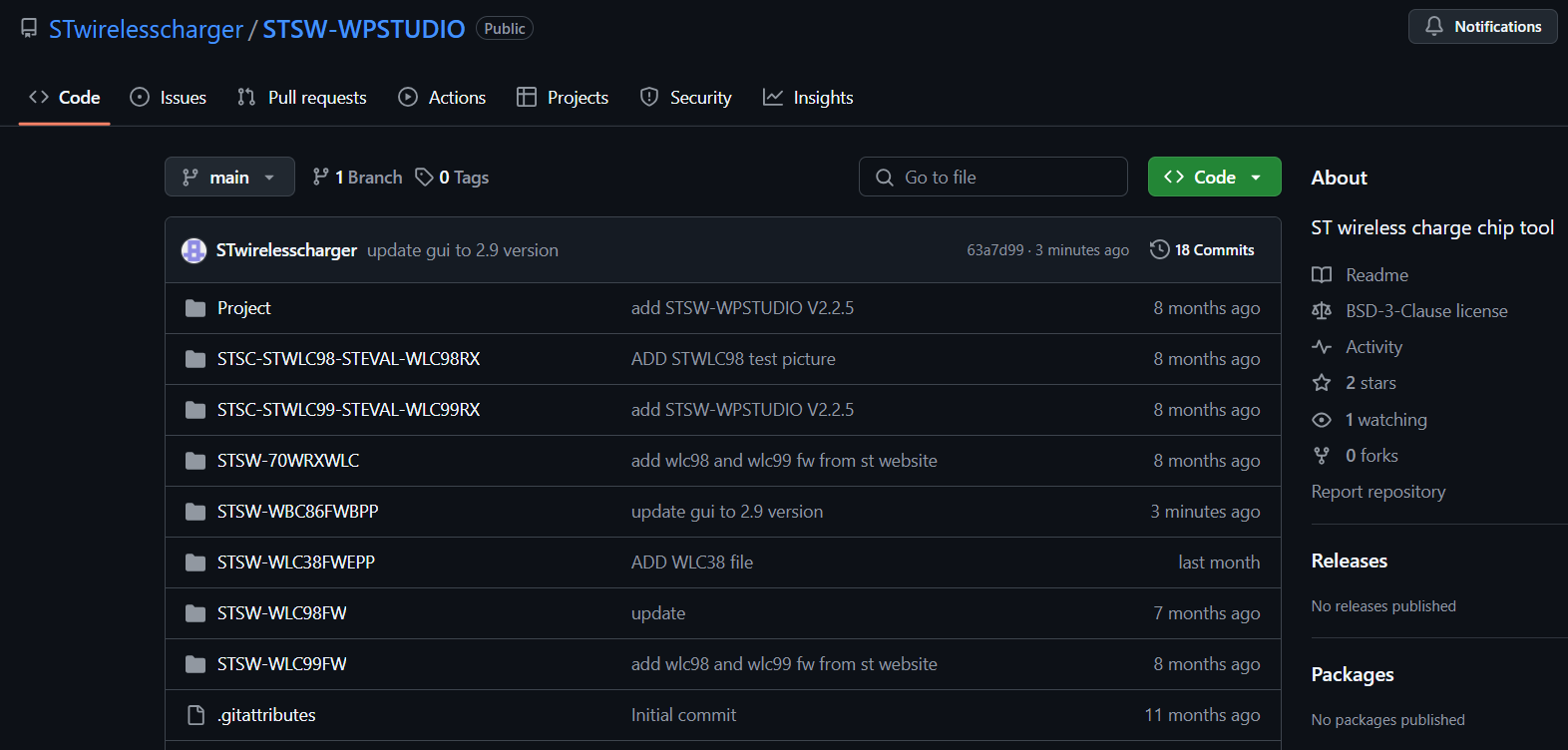Open the STSW-WBC86FWBPP folder
Image resolution: width=1568 pixels, height=750 pixels.
tap(298, 512)
